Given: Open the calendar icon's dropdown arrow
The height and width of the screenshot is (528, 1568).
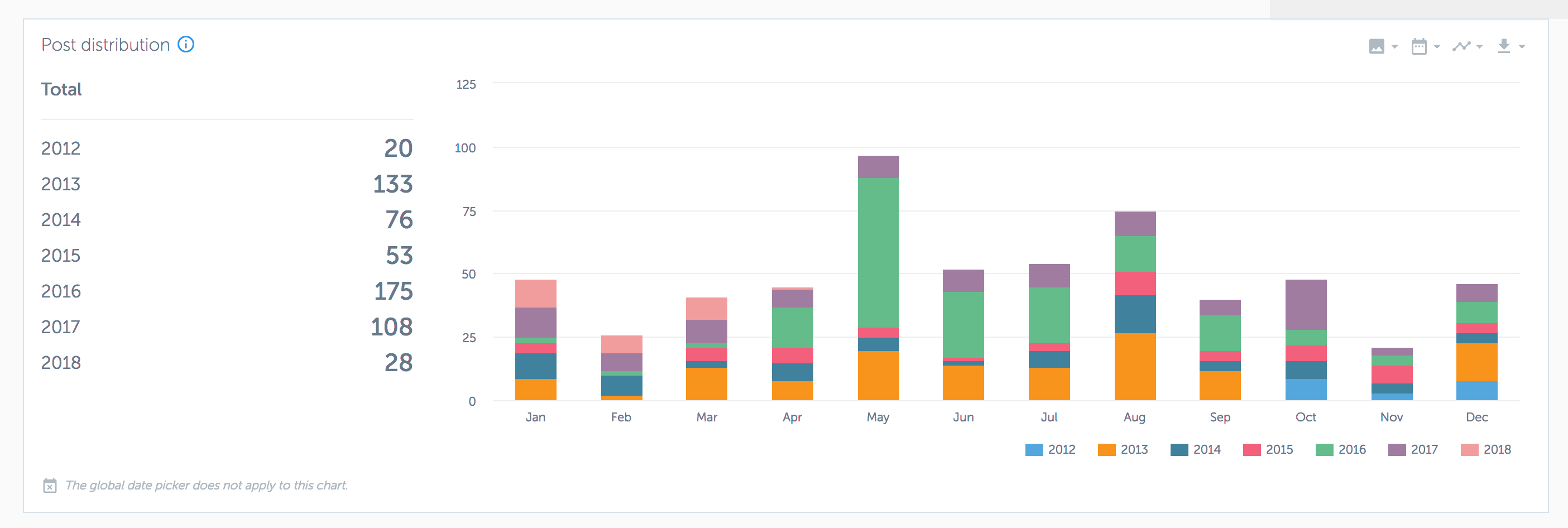Looking at the screenshot, I should point(1437,46).
